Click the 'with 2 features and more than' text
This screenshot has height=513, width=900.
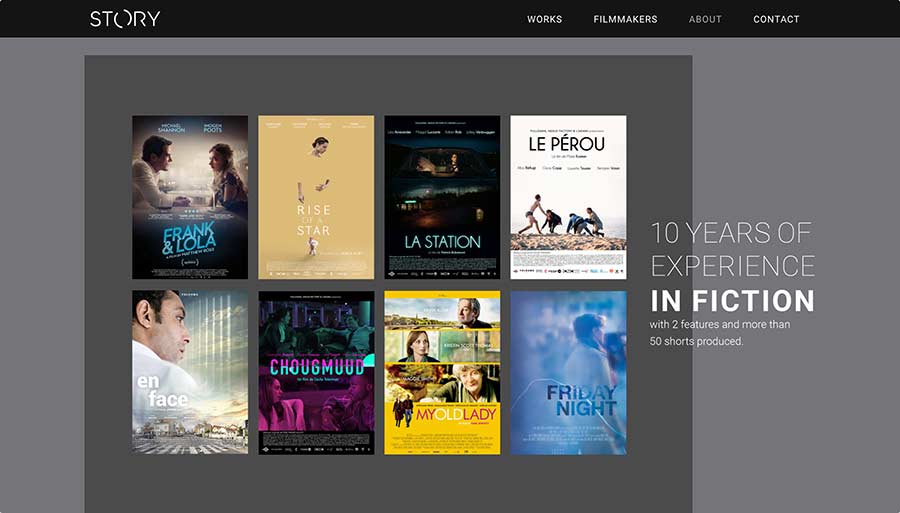(x=720, y=324)
